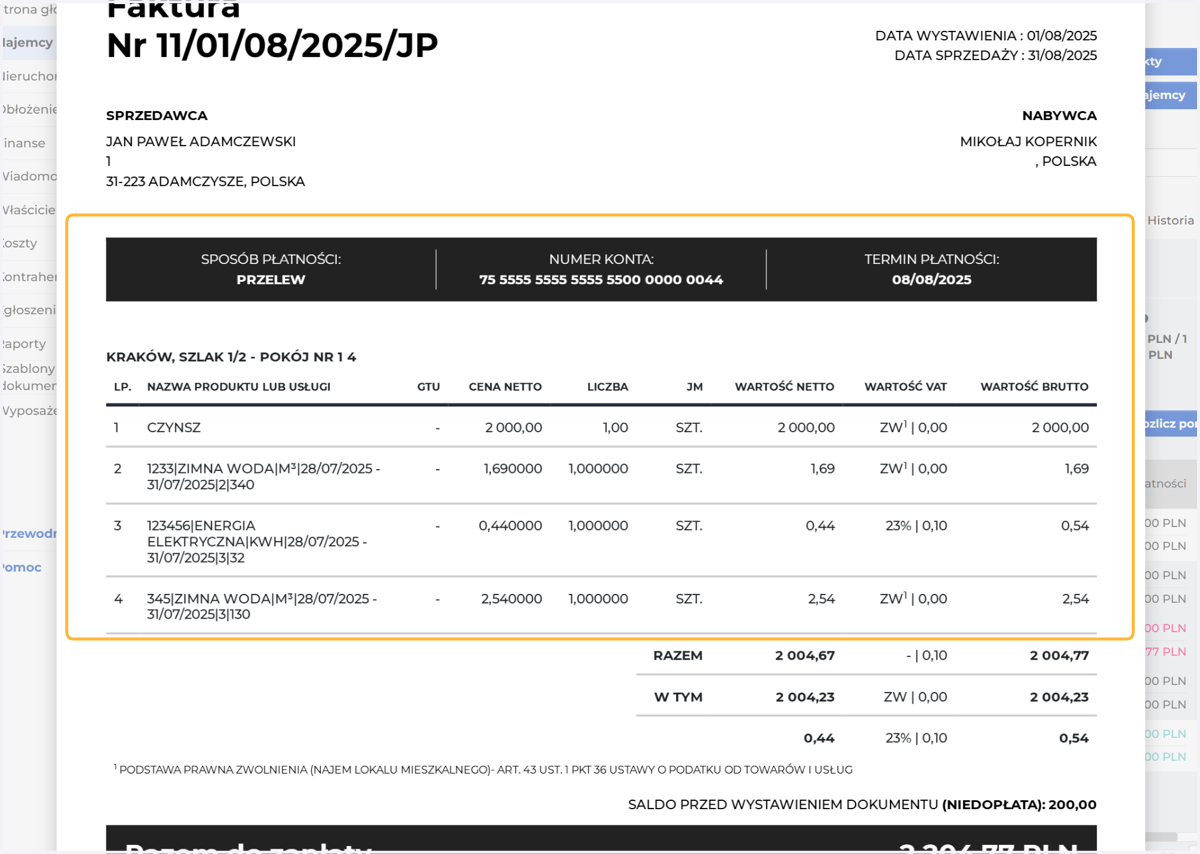This screenshot has height=854, width=1200.
Task: Open the Przewodnik link in the sidebar
Action: 29,534
